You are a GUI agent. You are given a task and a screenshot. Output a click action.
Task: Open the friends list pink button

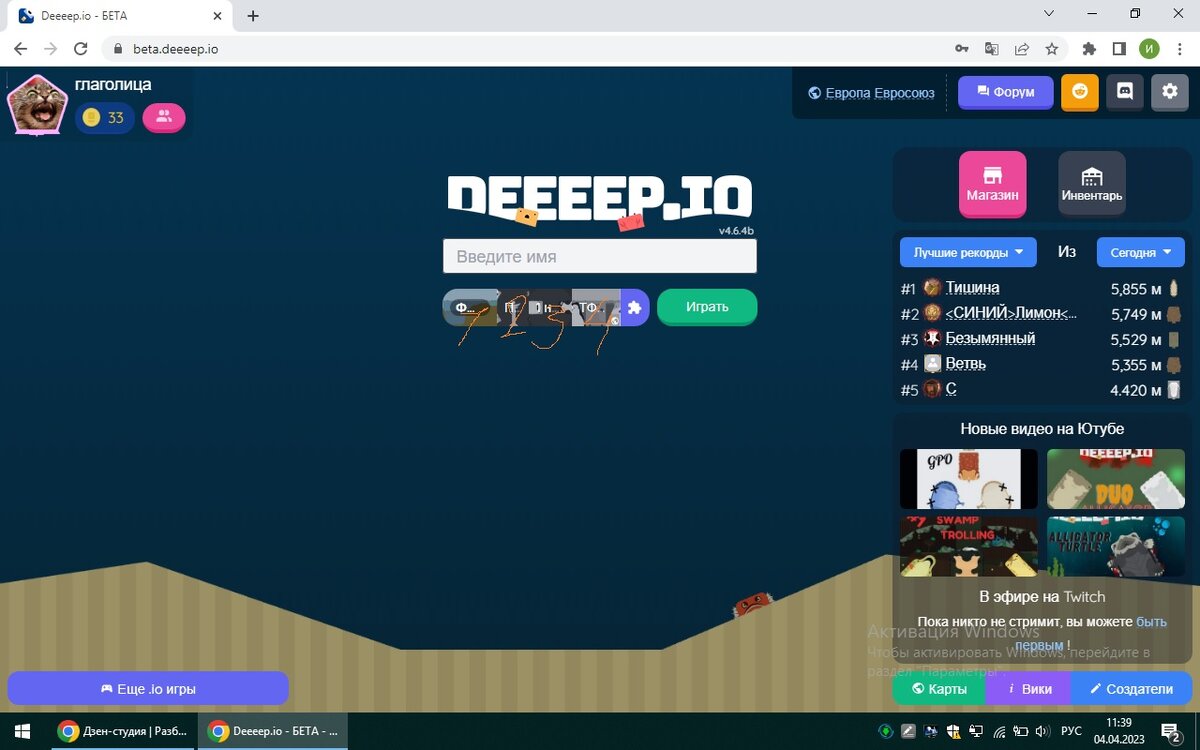click(164, 117)
